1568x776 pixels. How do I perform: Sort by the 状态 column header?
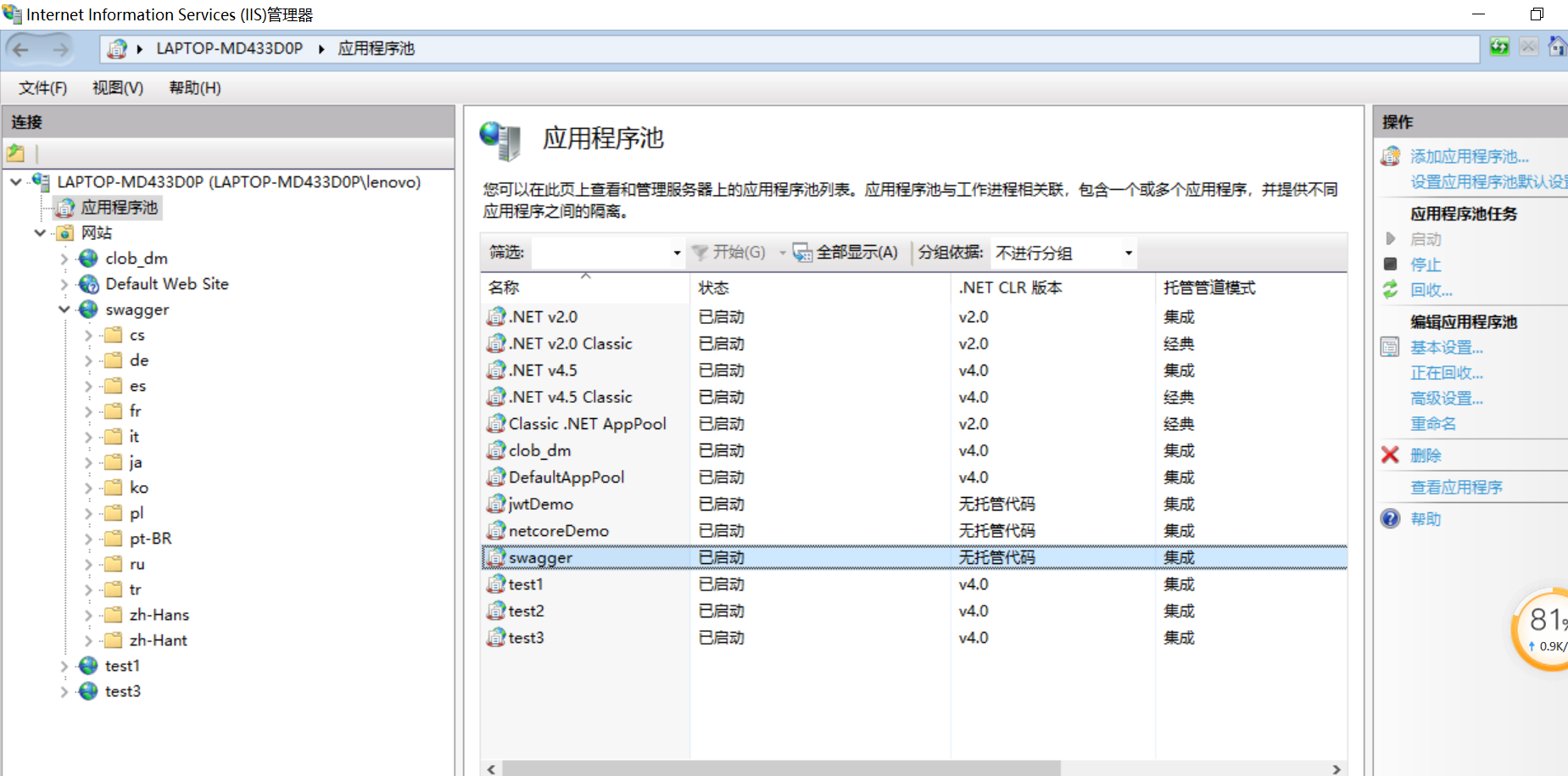coord(821,288)
